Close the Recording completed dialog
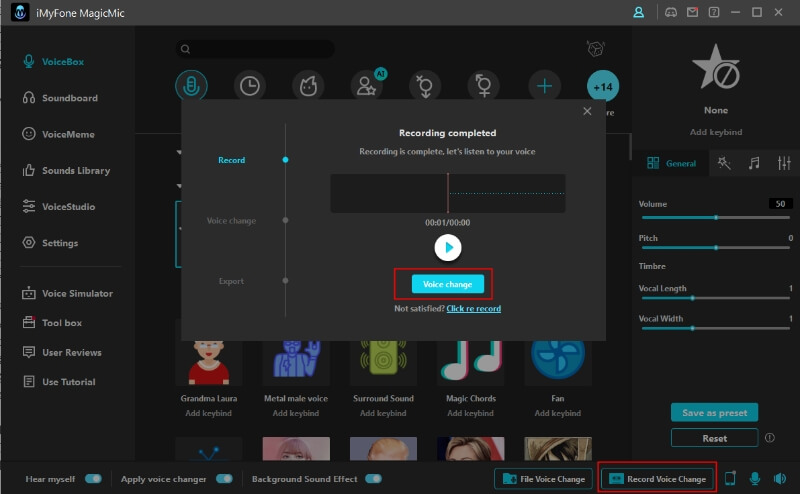 [587, 111]
